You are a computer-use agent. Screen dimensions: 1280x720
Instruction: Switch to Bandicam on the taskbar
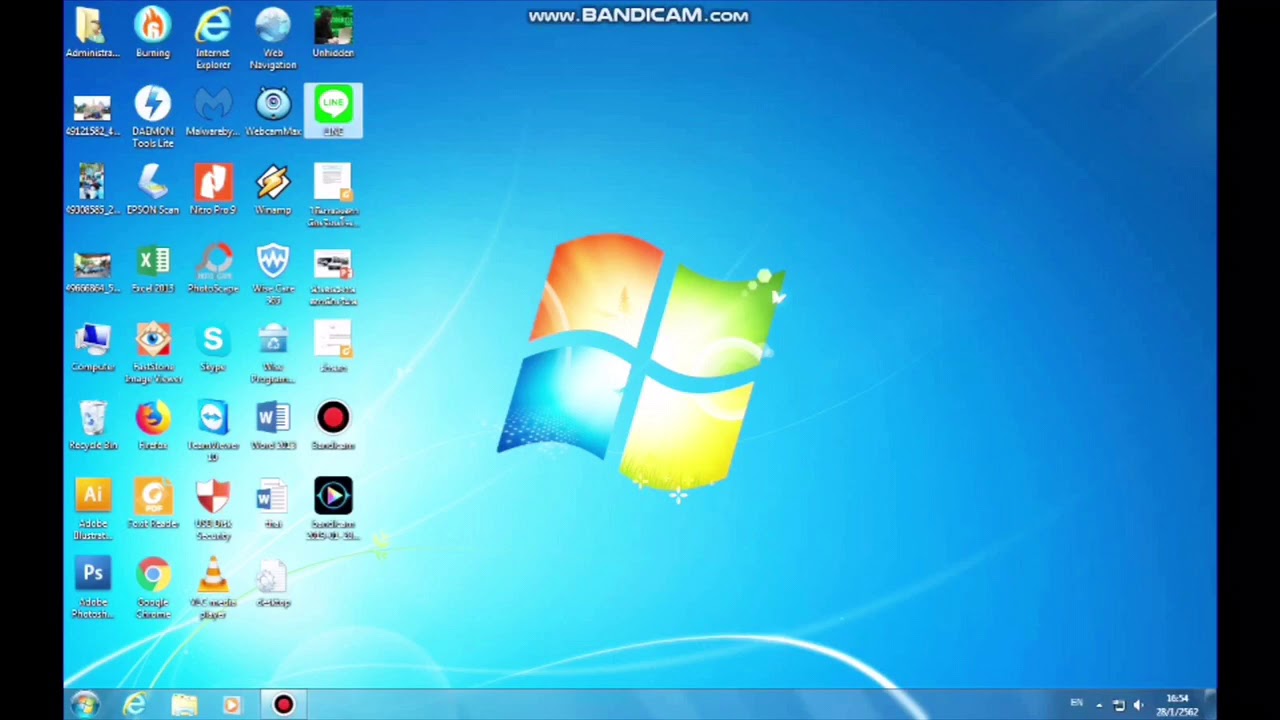[x=284, y=705]
